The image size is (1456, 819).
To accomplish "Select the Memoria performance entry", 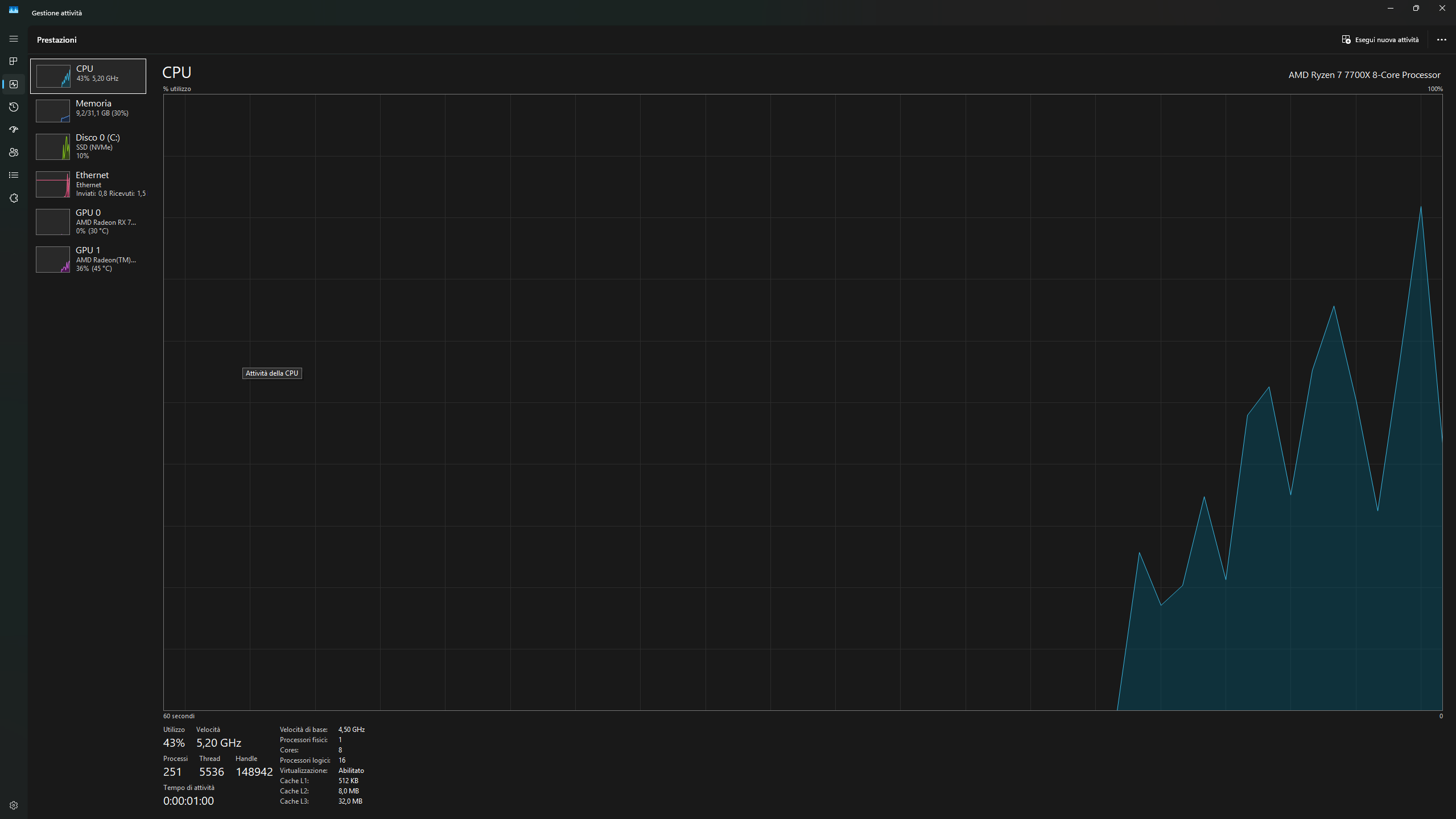I will [x=88, y=110].
